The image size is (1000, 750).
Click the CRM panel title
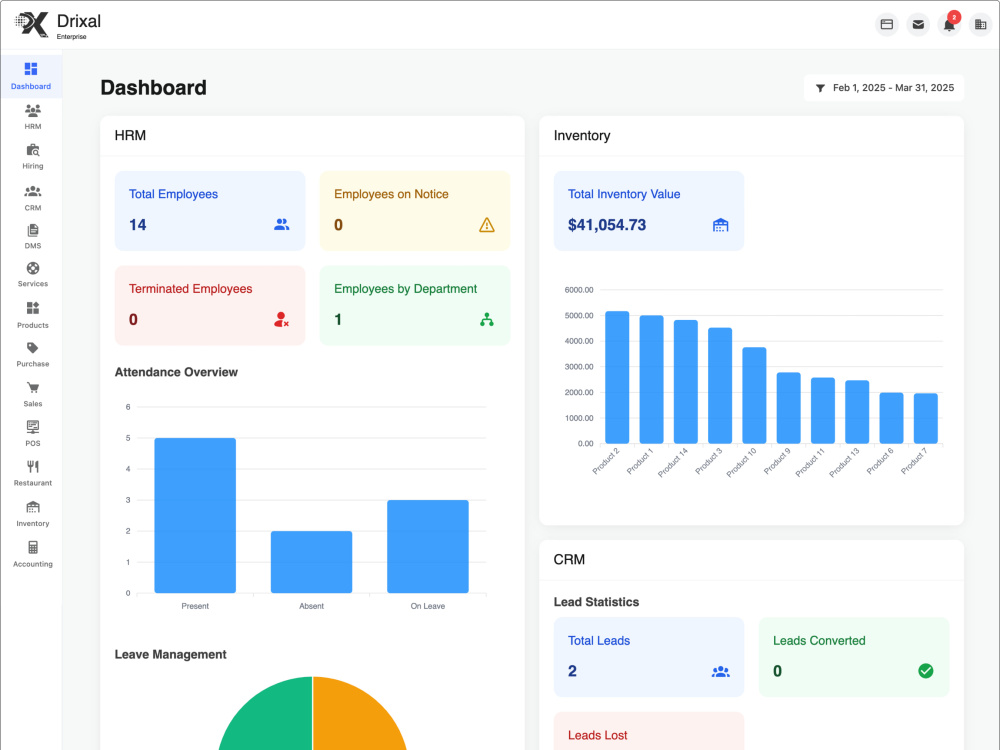[x=569, y=559]
